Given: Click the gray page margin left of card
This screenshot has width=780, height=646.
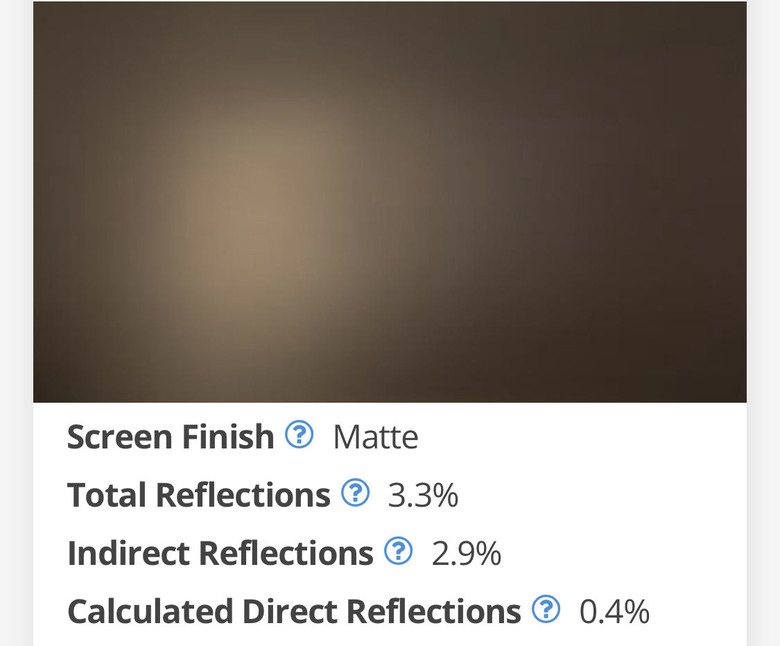Looking at the screenshot, I should [16, 323].
